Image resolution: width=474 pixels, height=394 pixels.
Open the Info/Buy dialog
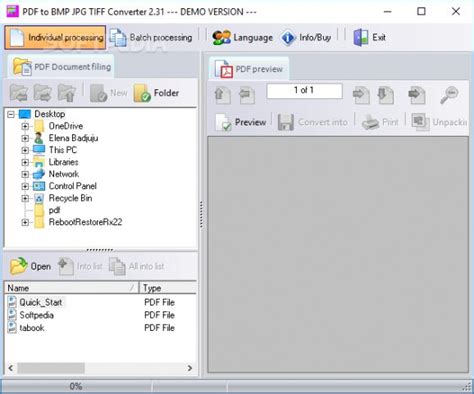pos(306,37)
